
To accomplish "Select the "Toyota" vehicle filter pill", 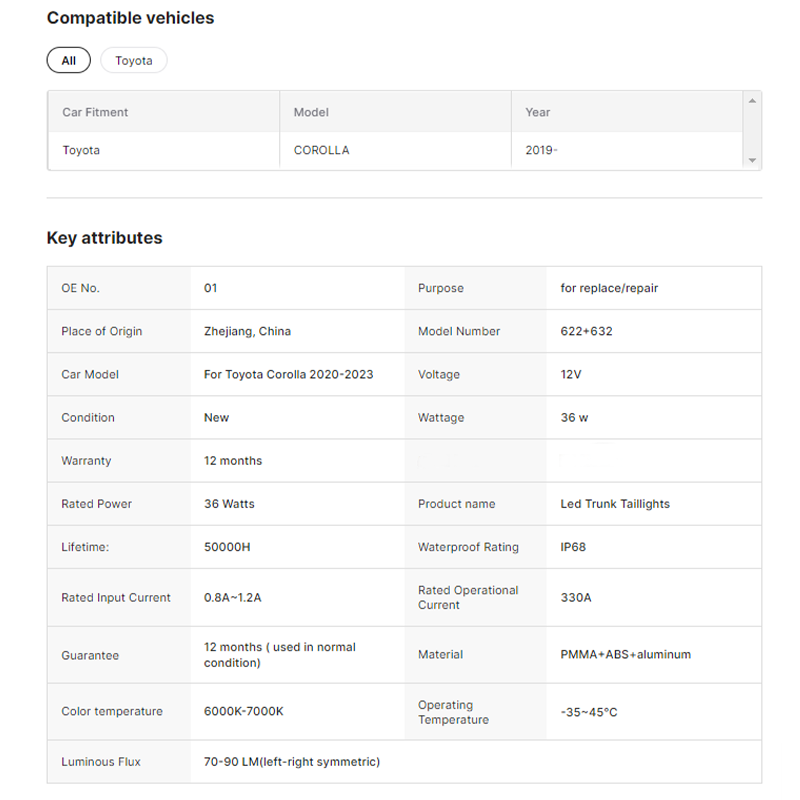I will click(133, 60).
